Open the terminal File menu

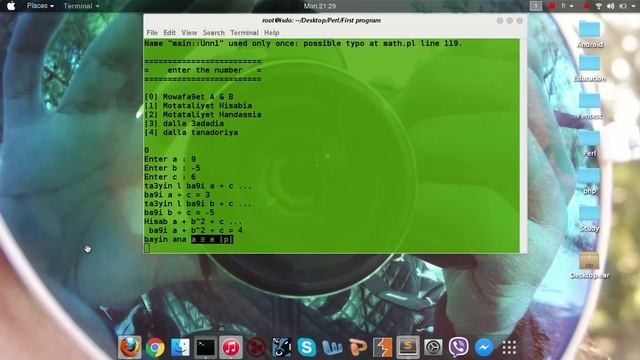click(x=152, y=33)
